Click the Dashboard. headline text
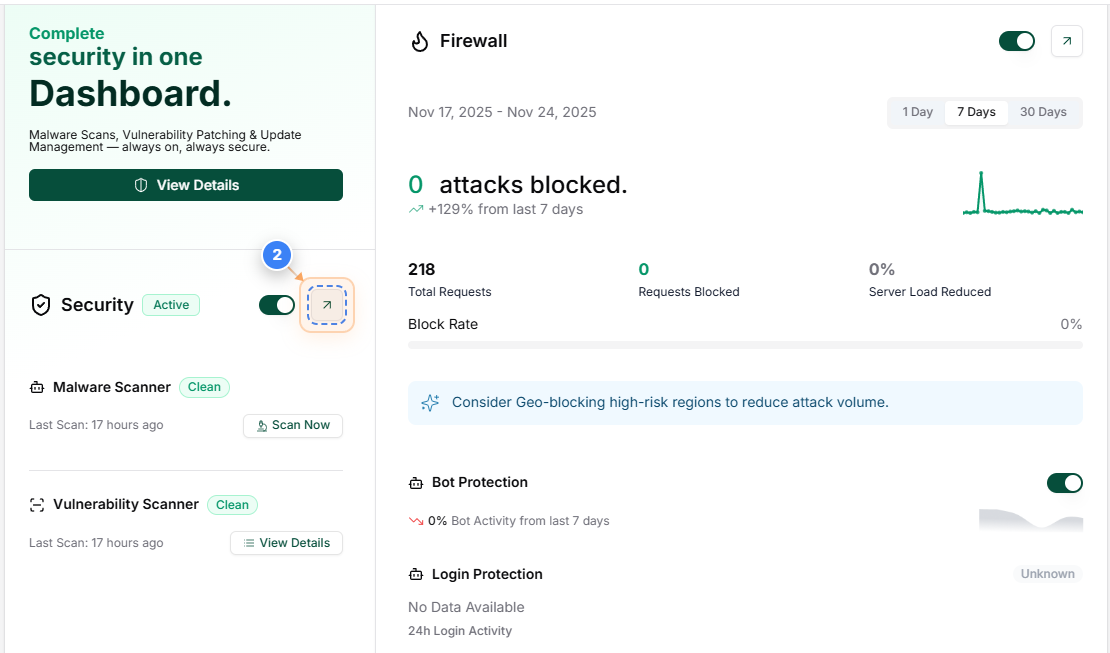1110x653 pixels. tap(130, 93)
